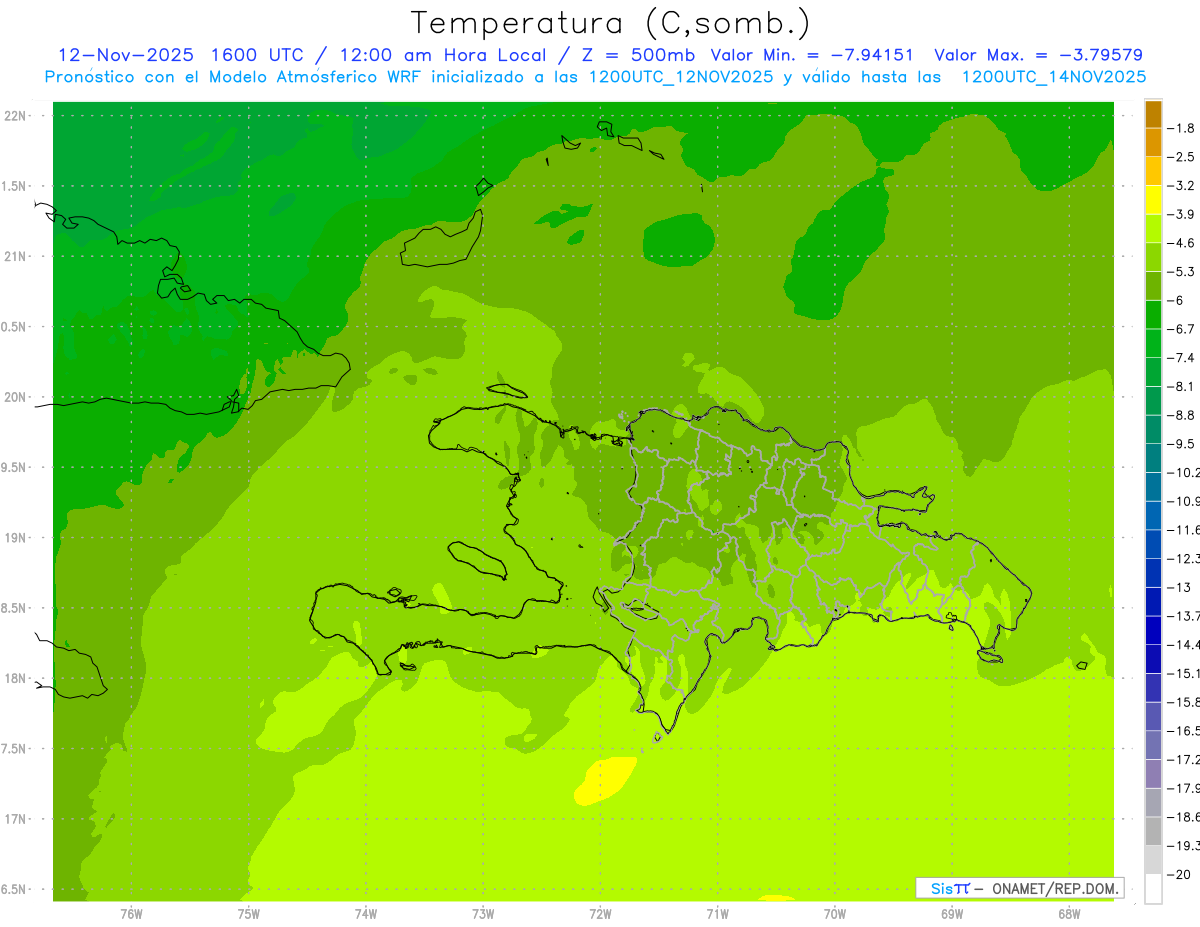Image resolution: width=1200 pixels, height=927 pixels.
Task: Click the '72W' longitude label
Action: (x=600, y=914)
